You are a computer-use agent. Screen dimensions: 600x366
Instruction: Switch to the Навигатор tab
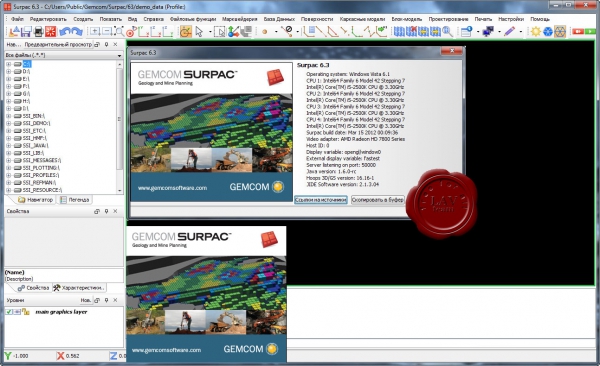[36, 200]
